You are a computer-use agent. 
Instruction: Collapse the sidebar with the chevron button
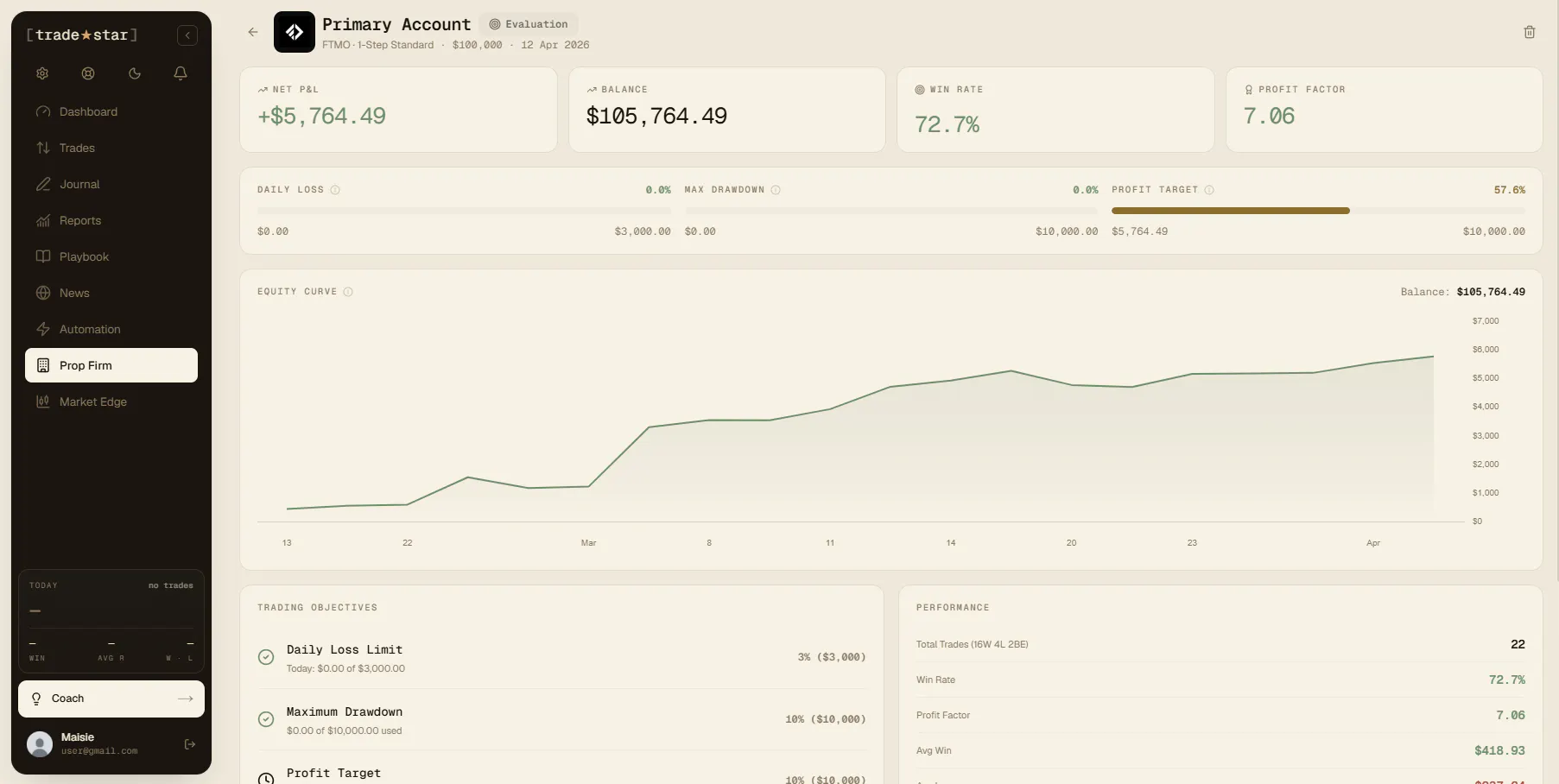click(187, 35)
